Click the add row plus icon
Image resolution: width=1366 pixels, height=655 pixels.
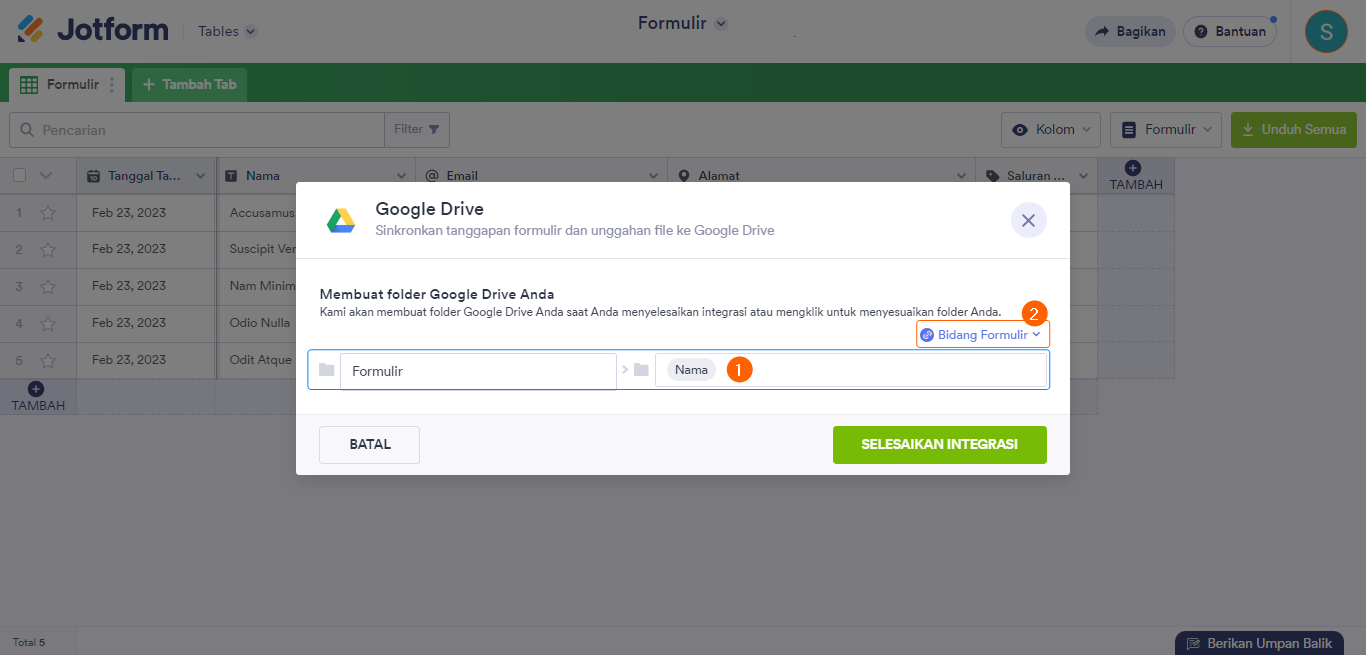coord(36,389)
